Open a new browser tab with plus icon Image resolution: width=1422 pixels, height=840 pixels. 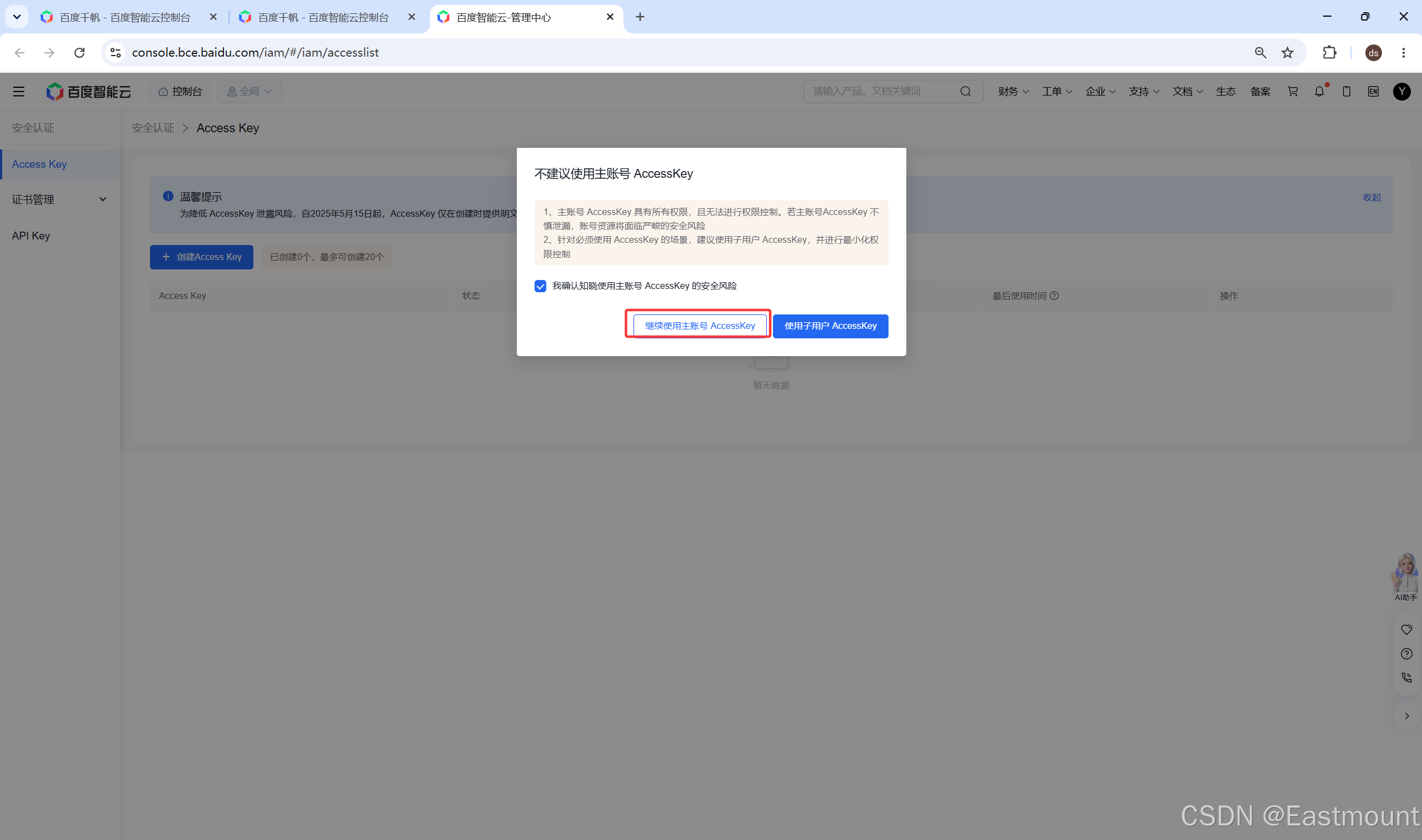click(x=640, y=17)
